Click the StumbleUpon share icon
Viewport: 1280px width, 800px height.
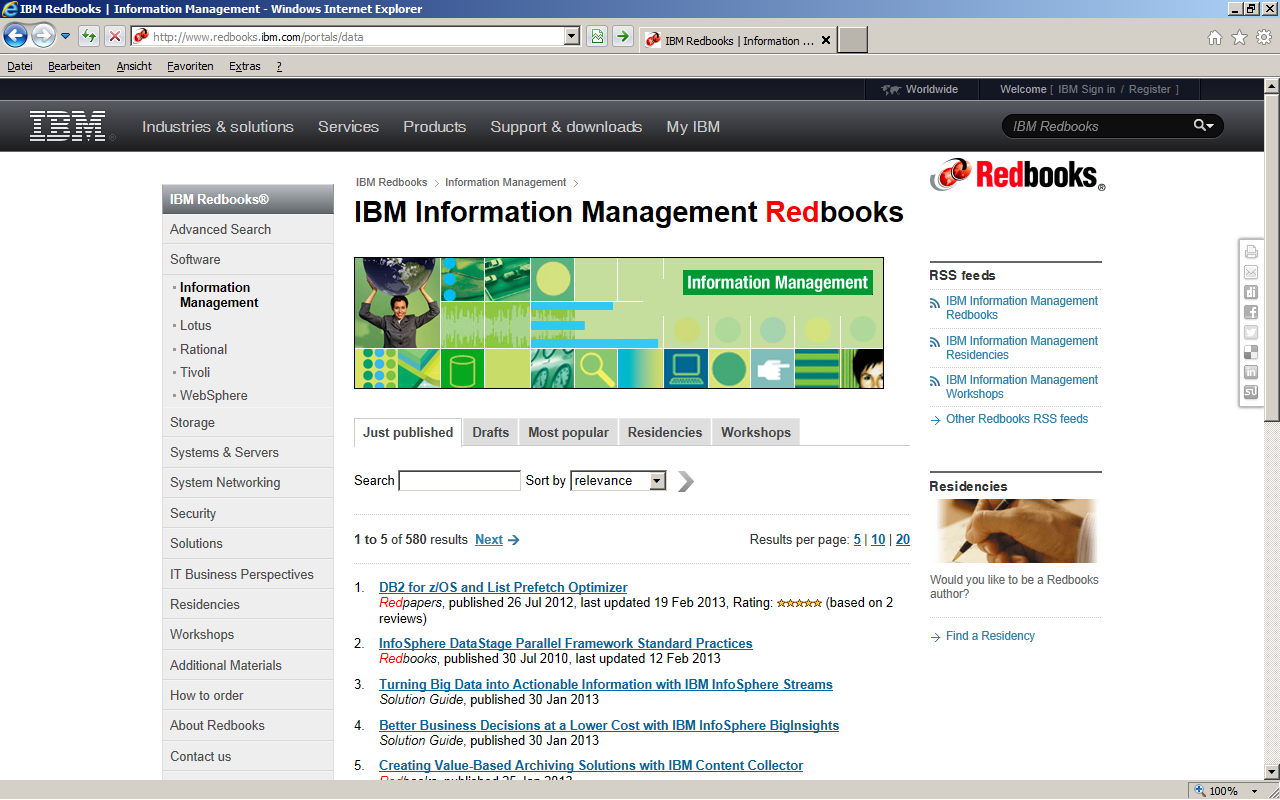[x=1251, y=392]
